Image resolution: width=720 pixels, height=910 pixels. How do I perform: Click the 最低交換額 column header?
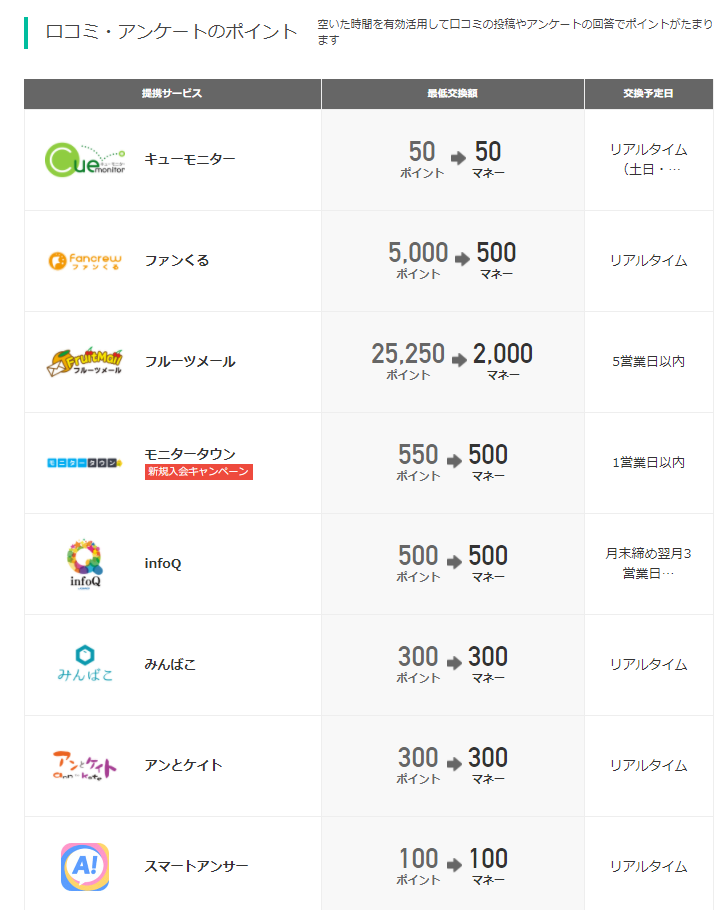pyautogui.click(x=452, y=94)
